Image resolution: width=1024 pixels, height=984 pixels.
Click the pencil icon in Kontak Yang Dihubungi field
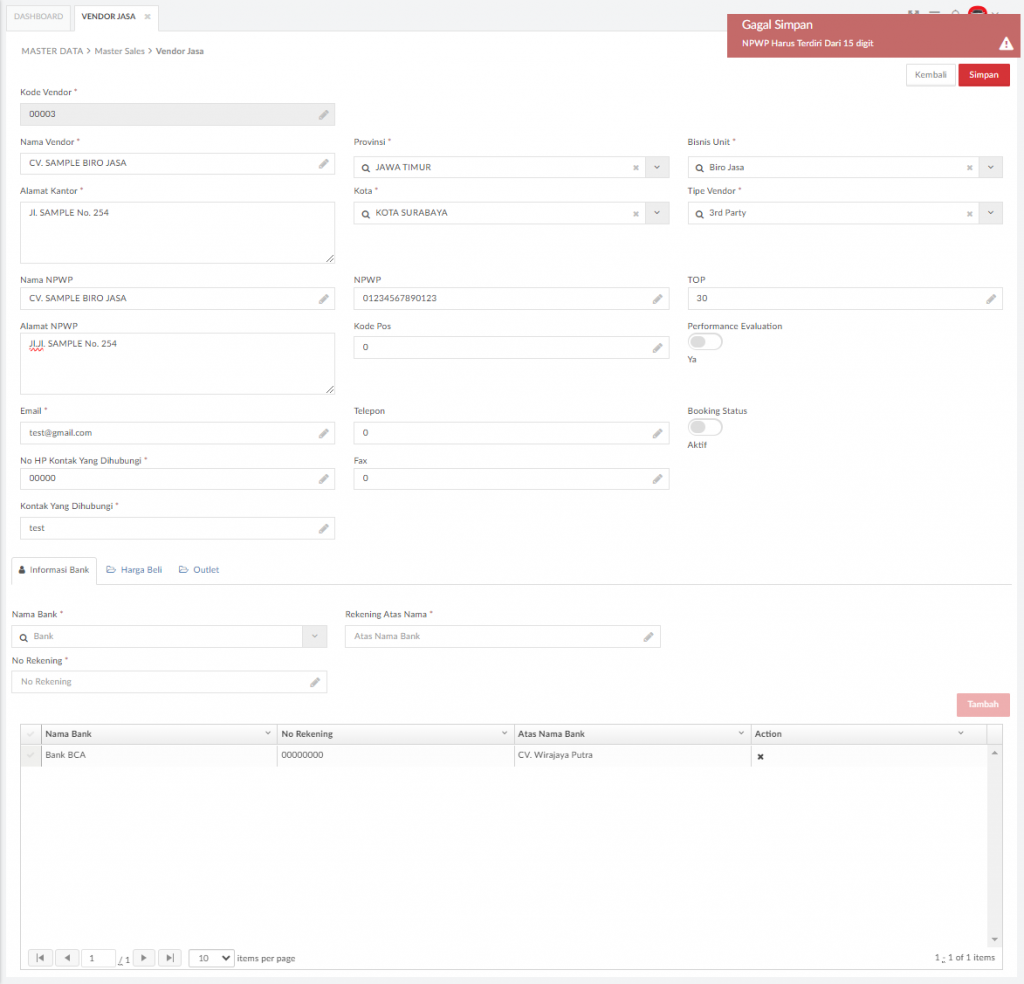coord(323,529)
